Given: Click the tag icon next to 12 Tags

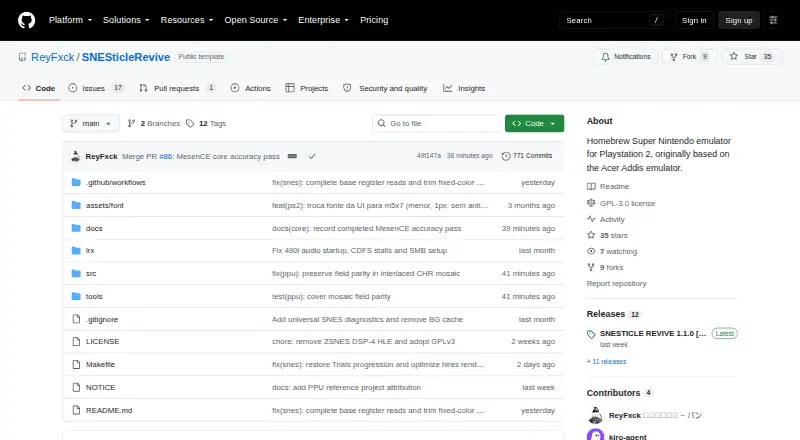Looking at the screenshot, I should [190, 124].
